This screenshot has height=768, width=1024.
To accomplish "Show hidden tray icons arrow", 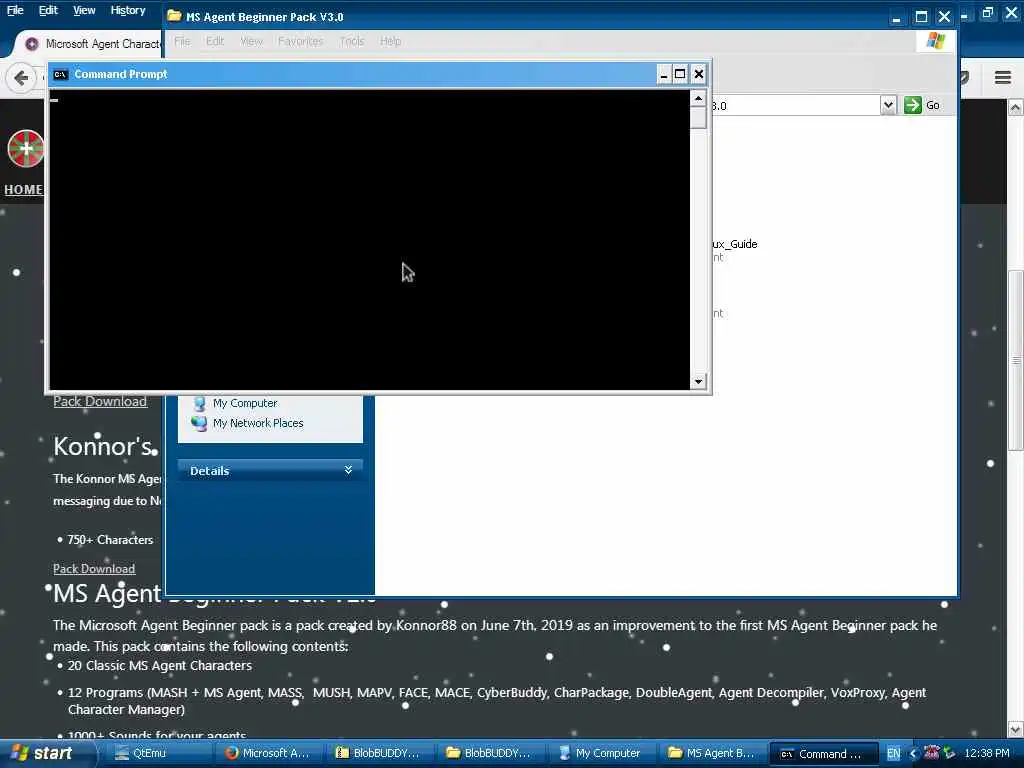I will click(913, 754).
